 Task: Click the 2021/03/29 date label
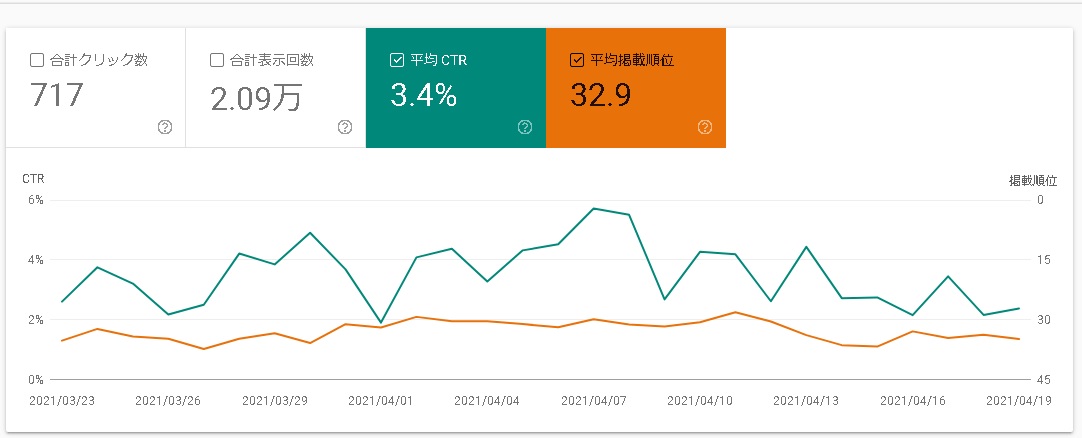(x=275, y=401)
